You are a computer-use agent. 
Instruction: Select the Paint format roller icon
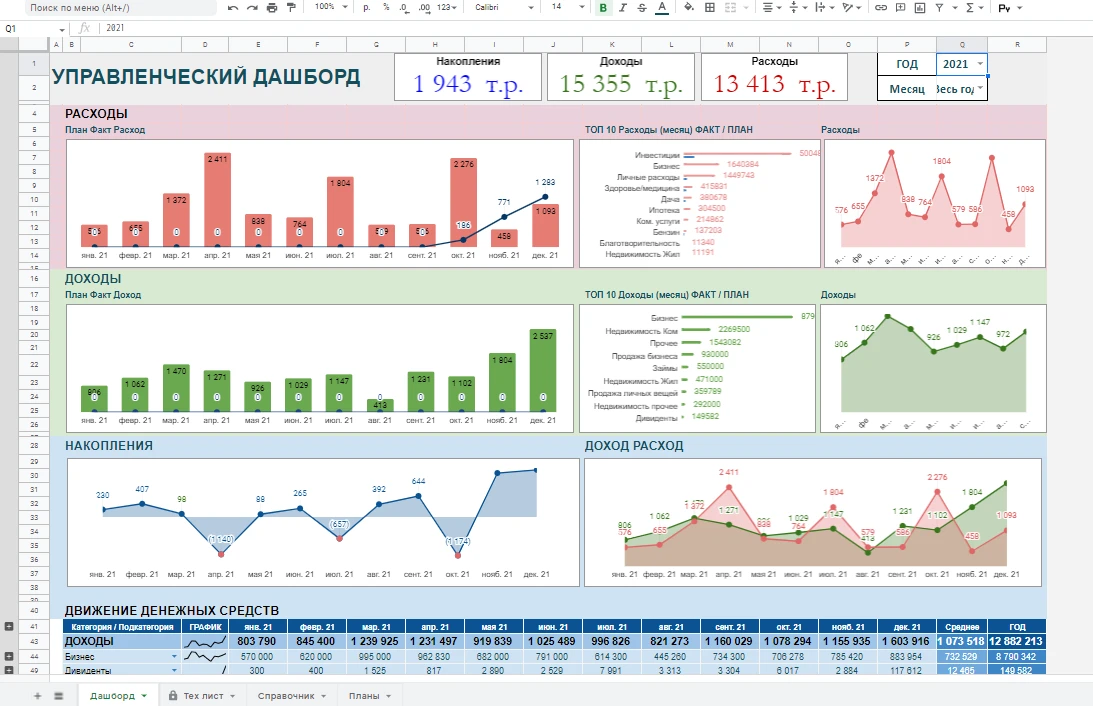pyautogui.click(x=291, y=8)
